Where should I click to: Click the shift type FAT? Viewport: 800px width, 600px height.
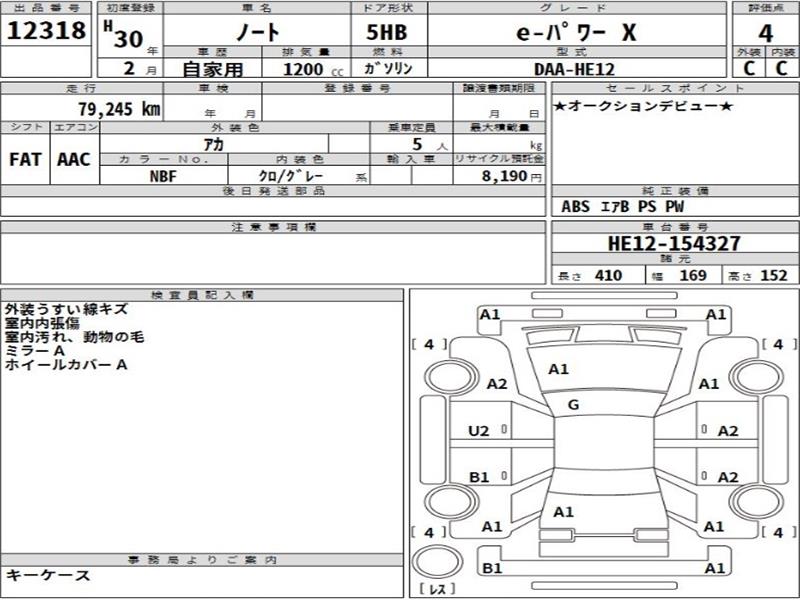25,160
